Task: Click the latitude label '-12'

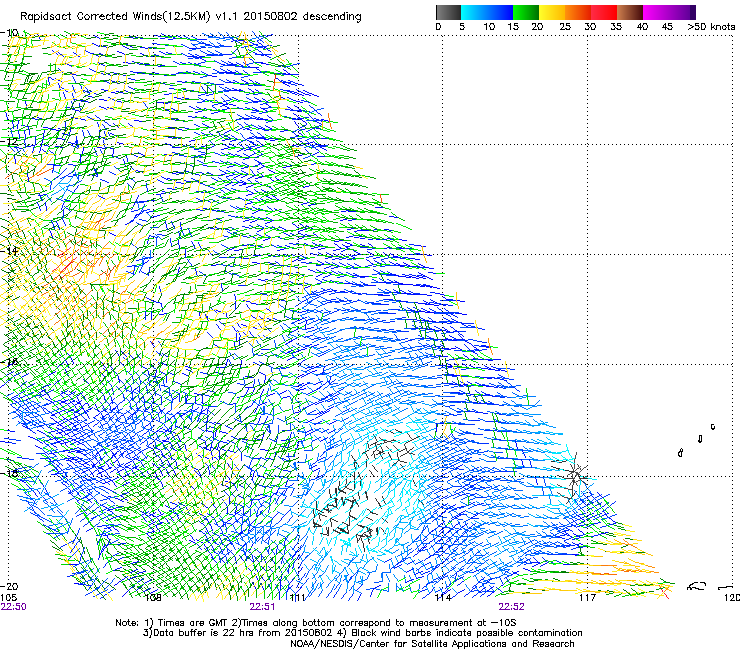Action: [9, 142]
